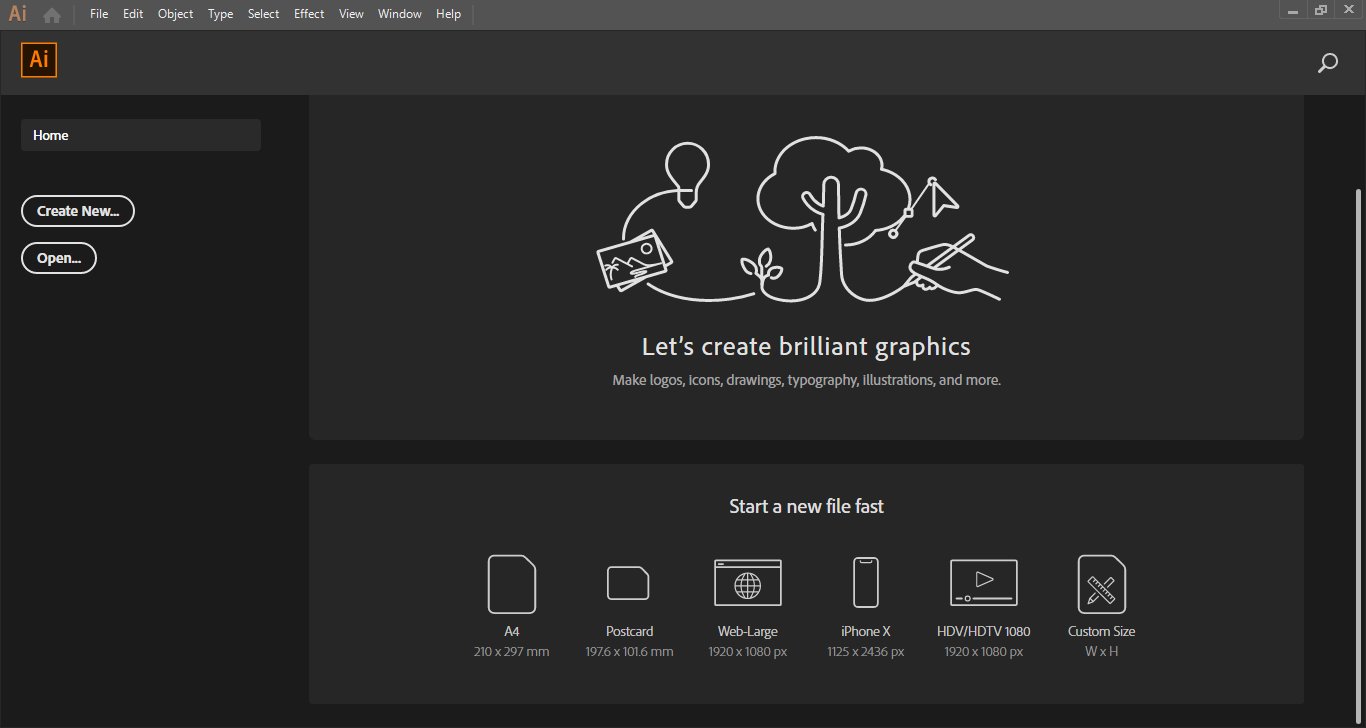
Task: Open the Effect menu
Action: (x=309, y=14)
